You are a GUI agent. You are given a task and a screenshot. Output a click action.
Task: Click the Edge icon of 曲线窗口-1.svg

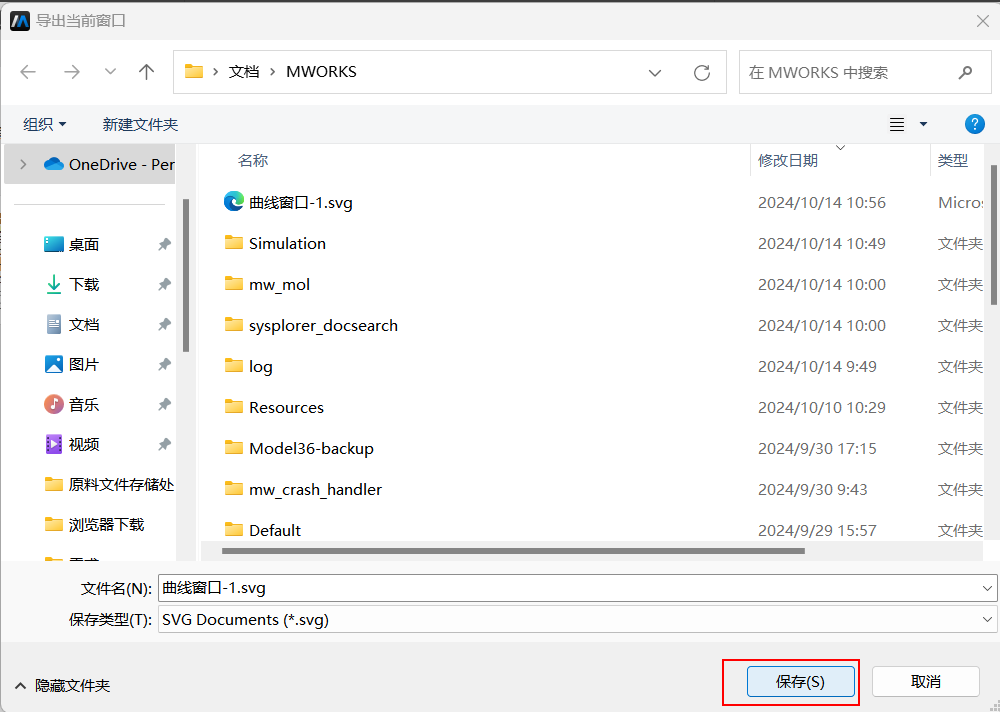[233, 202]
